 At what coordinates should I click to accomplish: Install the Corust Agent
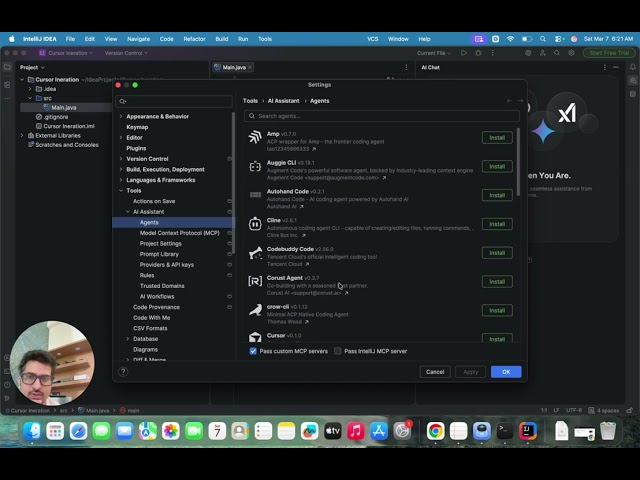(x=497, y=282)
